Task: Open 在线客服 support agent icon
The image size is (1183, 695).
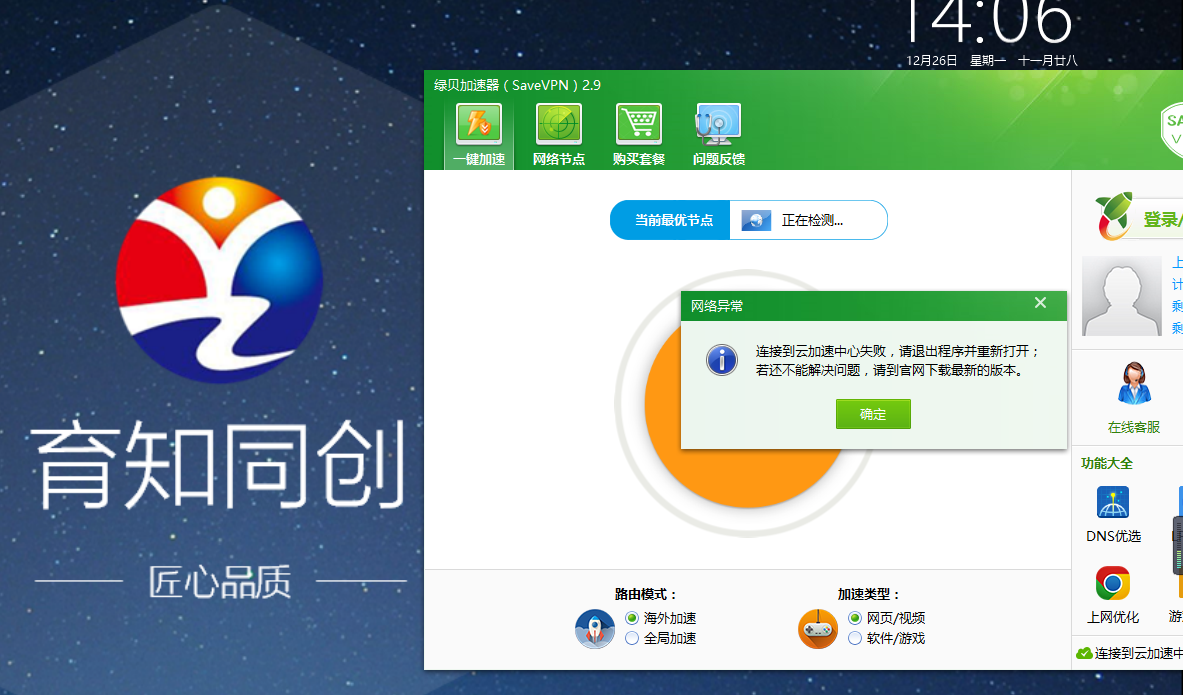Action: click(x=1133, y=384)
